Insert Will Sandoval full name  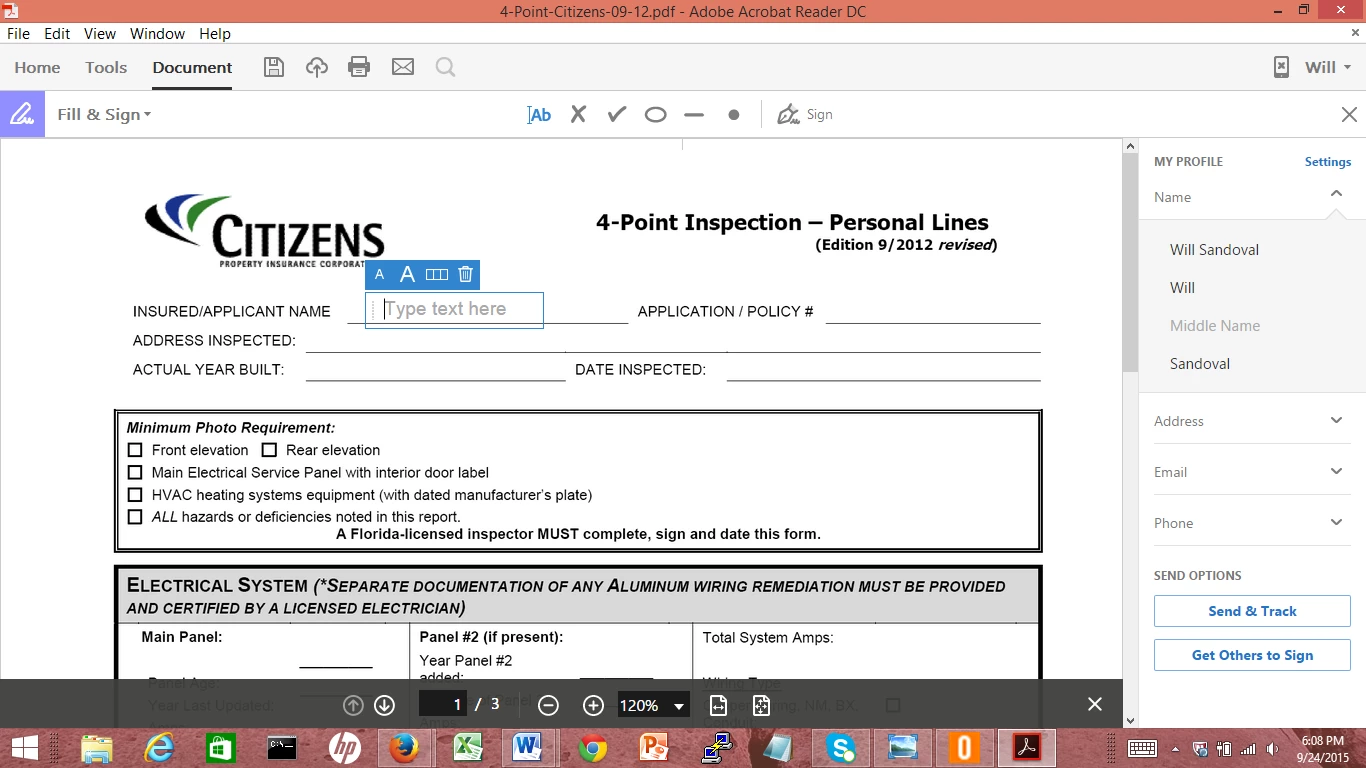click(x=1214, y=250)
